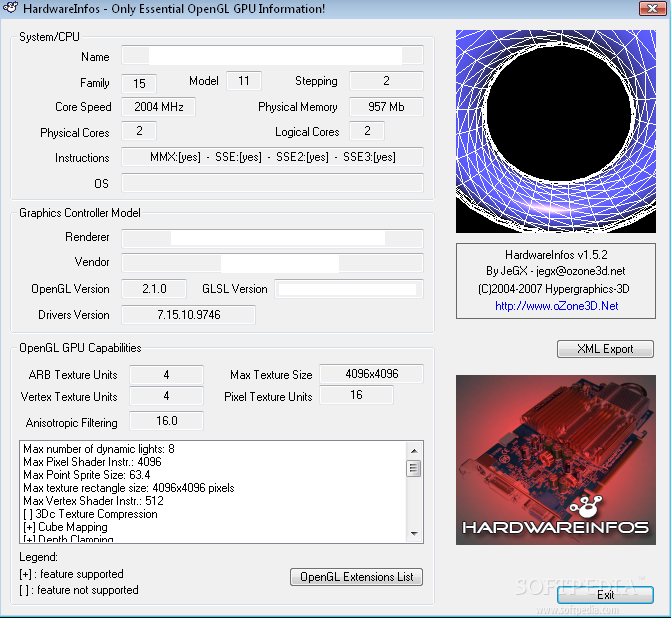The image size is (671, 618).
Task: Click the Family field showing 15
Action: point(139,83)
